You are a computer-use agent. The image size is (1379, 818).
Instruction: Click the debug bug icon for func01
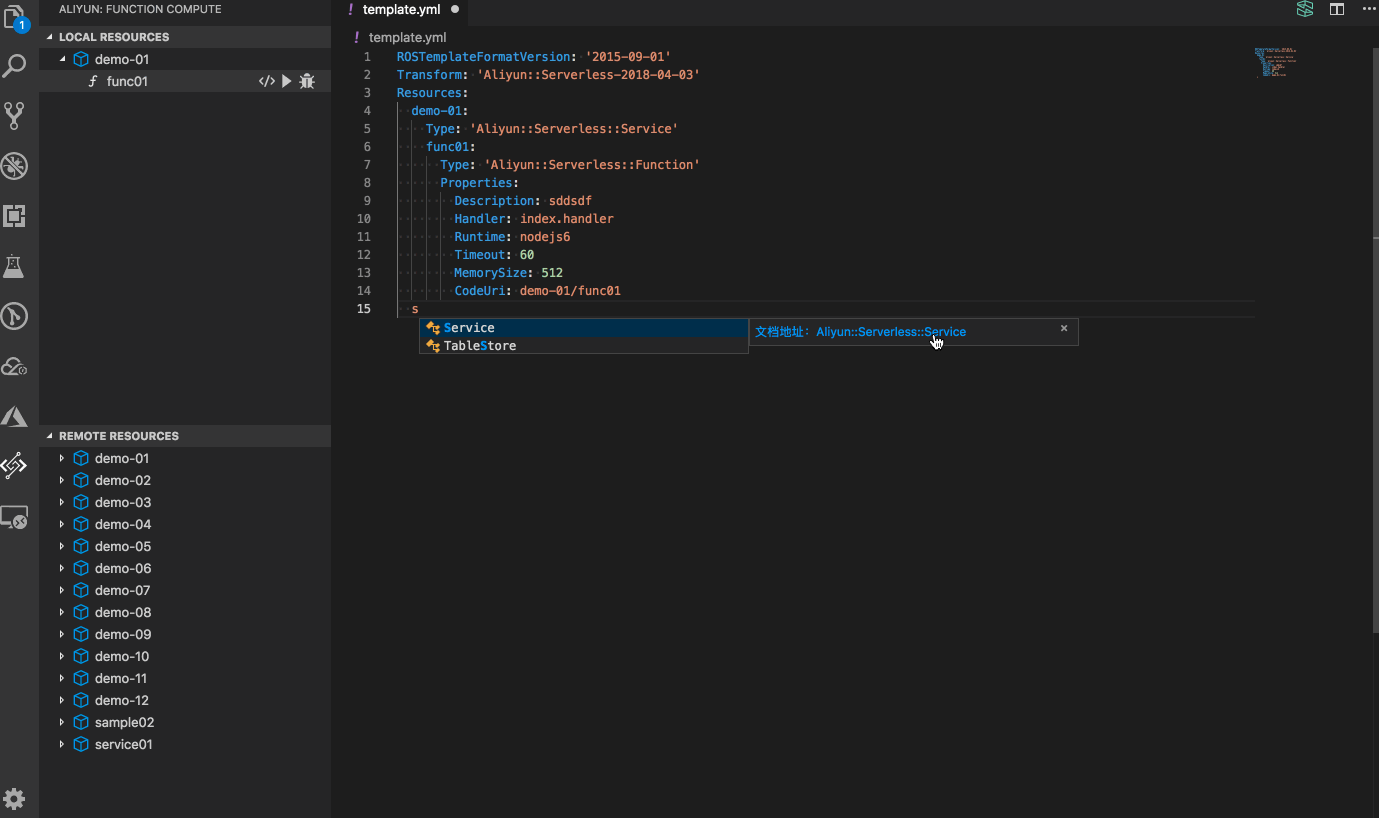point(307,81)
